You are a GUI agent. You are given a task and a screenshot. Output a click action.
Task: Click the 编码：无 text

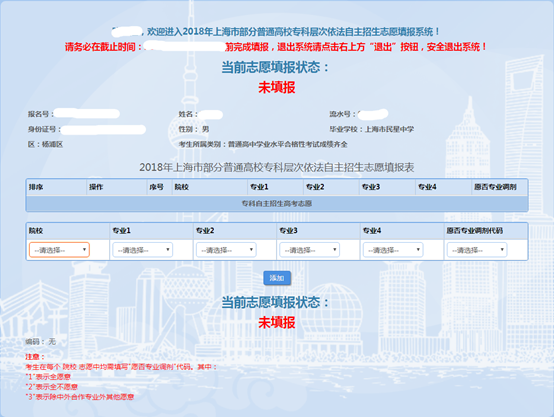click(40, 341)
